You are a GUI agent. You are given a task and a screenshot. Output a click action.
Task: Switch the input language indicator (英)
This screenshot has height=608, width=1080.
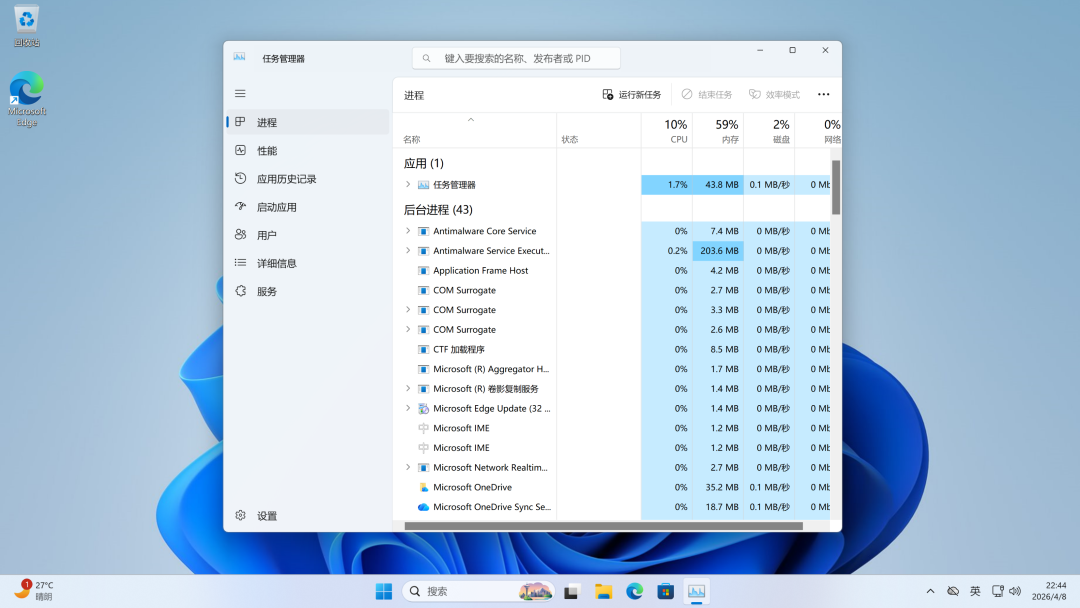click(x=975, y=591)
